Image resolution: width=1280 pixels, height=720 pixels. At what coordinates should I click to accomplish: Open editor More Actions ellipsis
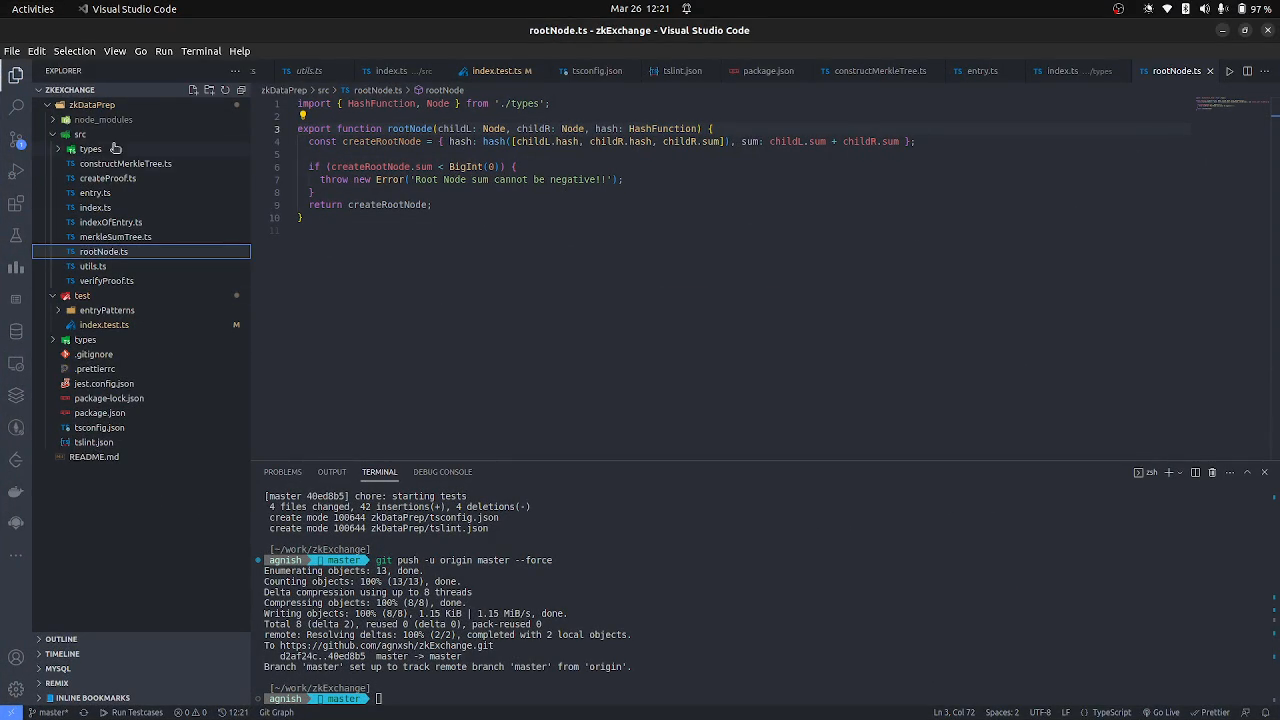coord(1265,71)
